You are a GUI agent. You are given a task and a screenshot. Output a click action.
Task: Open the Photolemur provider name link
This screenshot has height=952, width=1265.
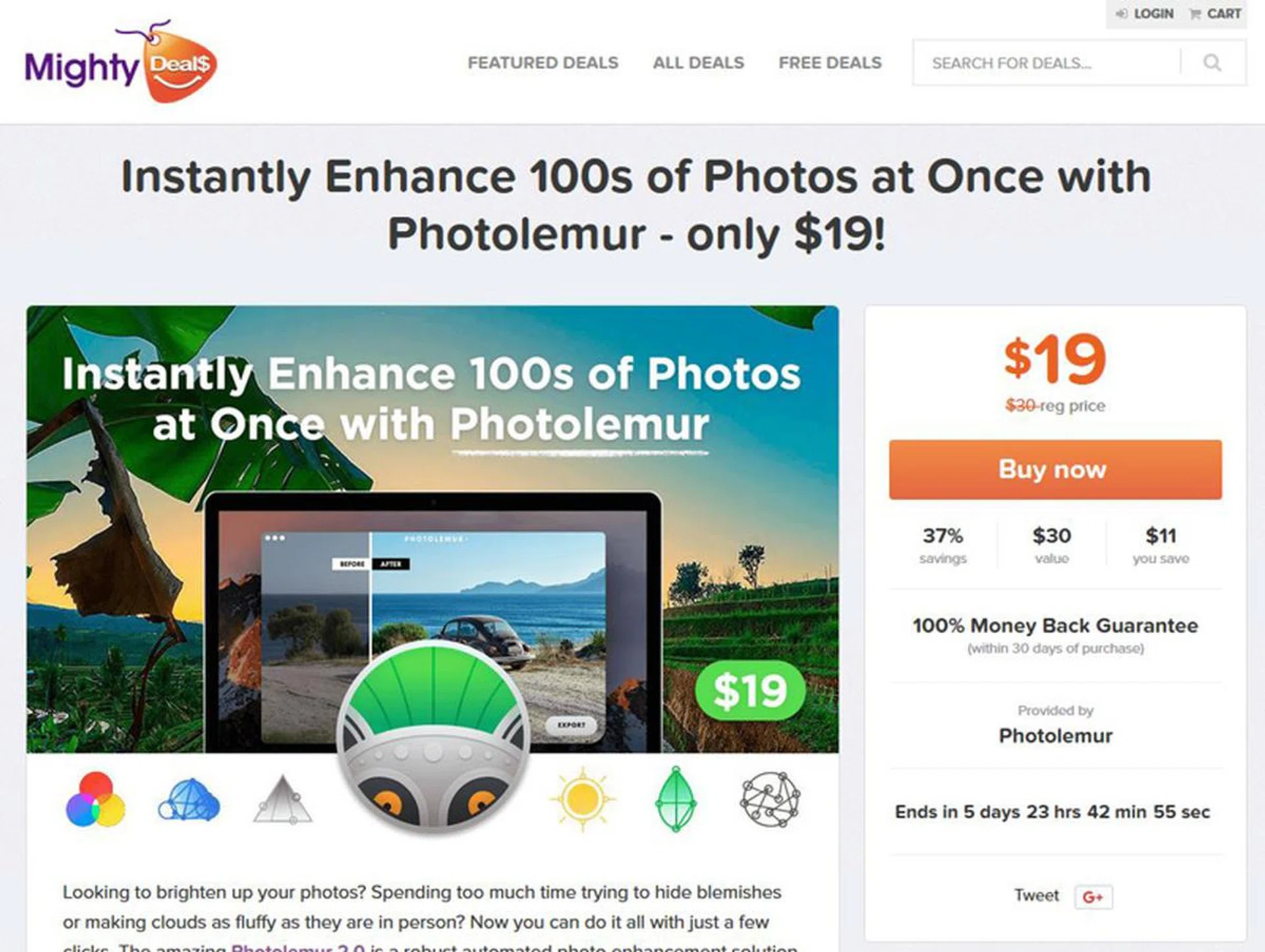1055,735
